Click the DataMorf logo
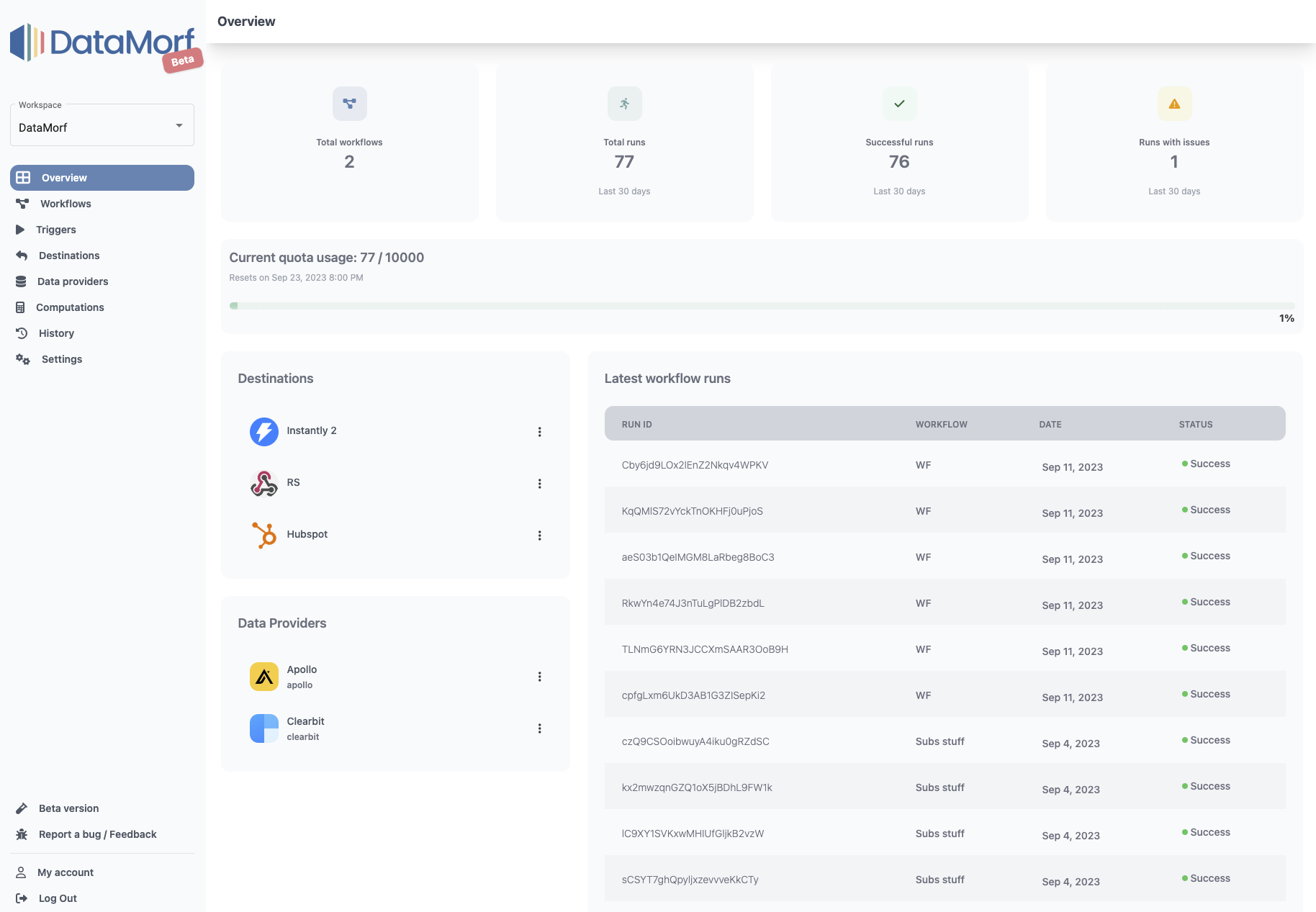This screenshot has height=912, width=1316. [102, 43]
